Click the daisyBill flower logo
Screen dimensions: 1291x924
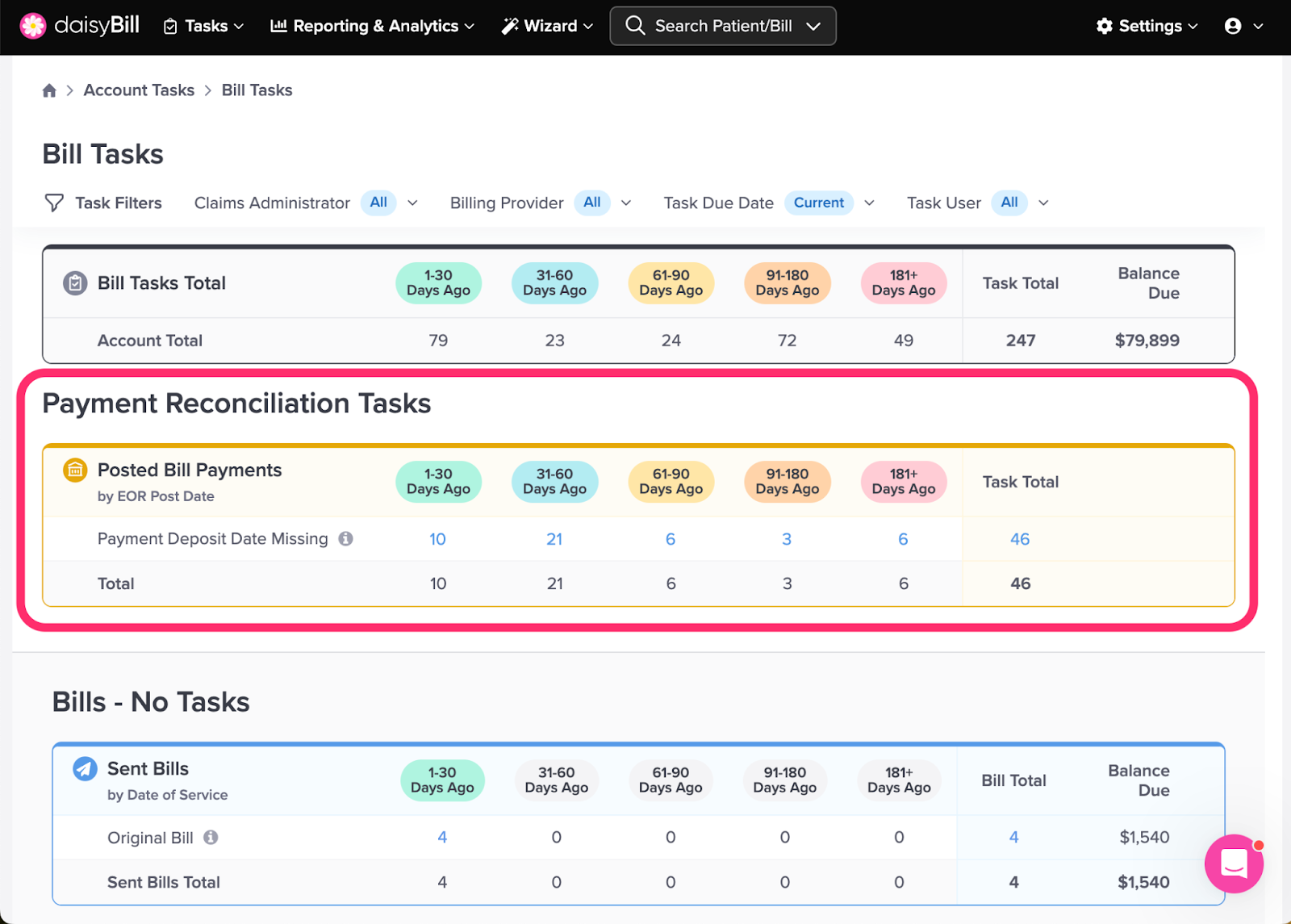tap(33, 26)
